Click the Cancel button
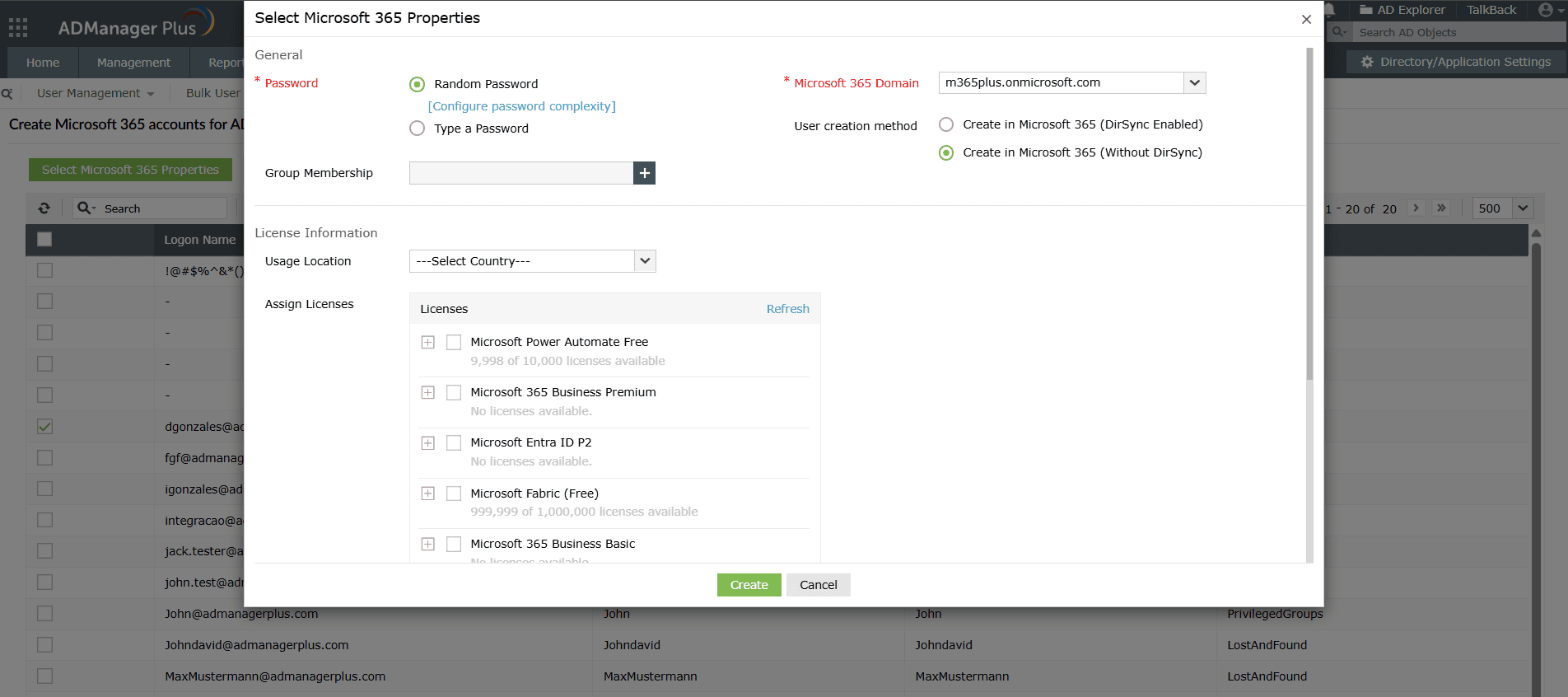Viewport: 1568px width, 697px height. point(818,585)
